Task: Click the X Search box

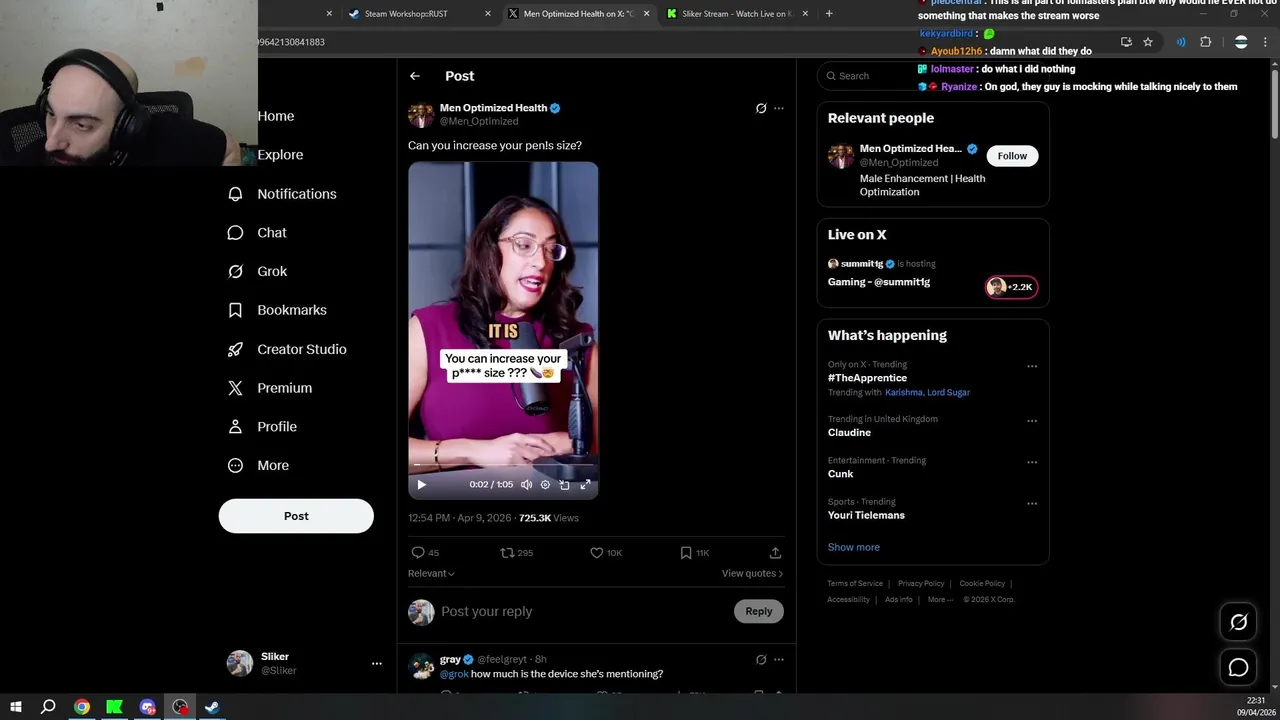Action: [933, 76]
